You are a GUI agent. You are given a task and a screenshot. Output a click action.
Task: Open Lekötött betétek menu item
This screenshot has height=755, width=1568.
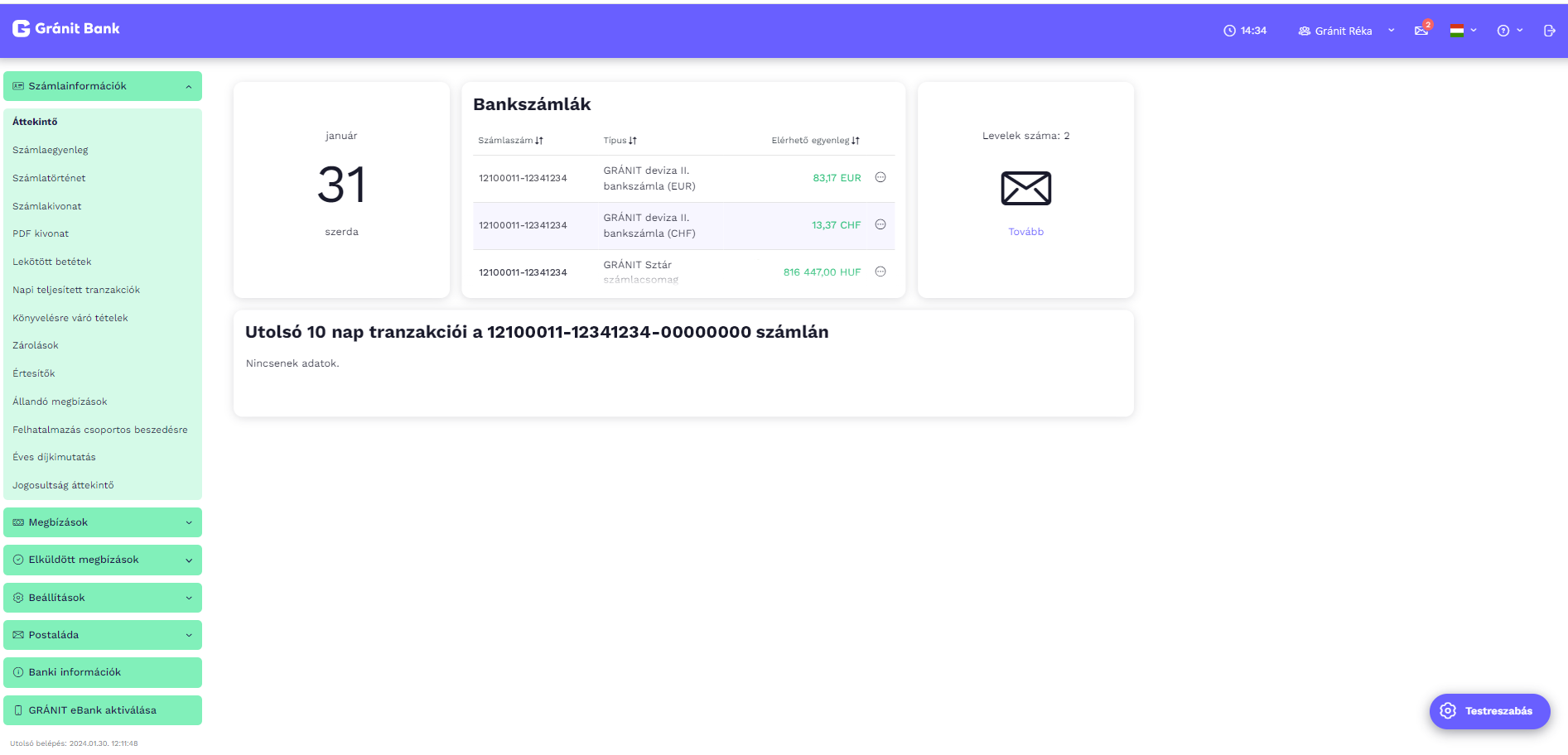click(52, 262)
